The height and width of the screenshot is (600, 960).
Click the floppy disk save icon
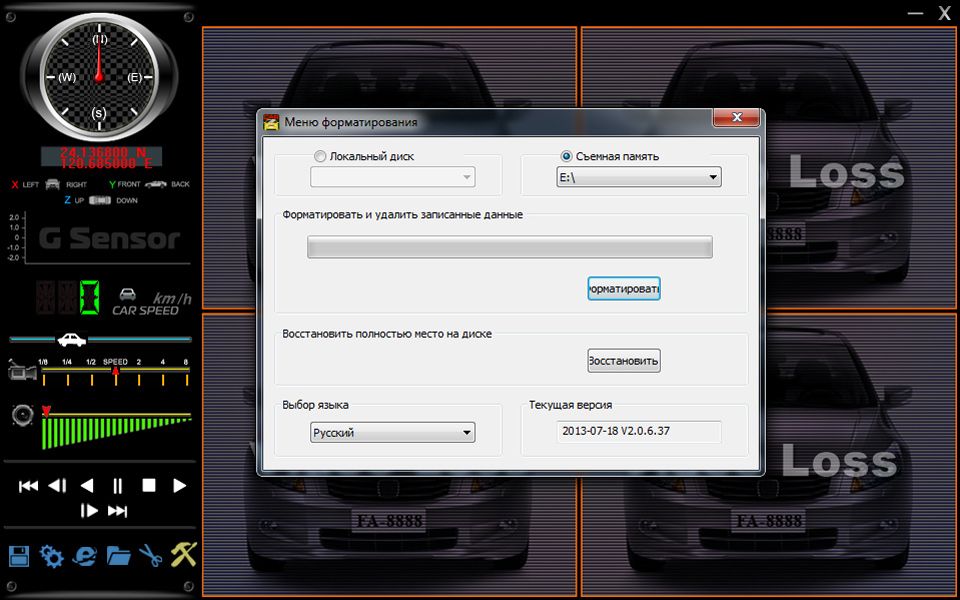[x=19, y=556]
